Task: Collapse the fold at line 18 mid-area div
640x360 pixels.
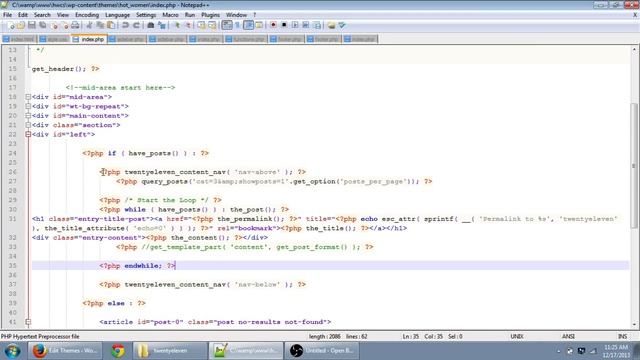Action: pos(28,97)
